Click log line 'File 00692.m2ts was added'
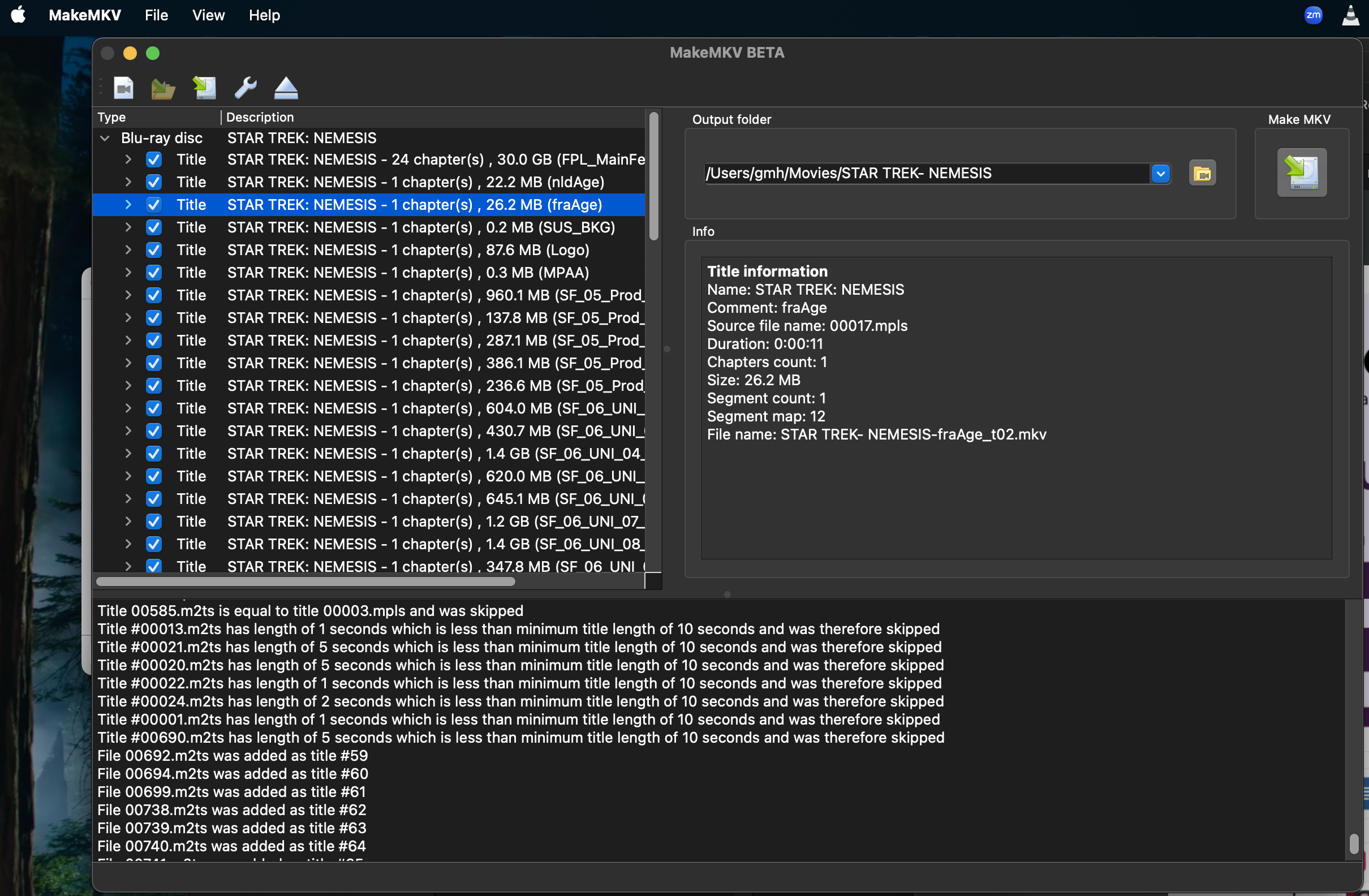Image resolution: width=1369 pixels, height=896 pixels. point(233,756)
